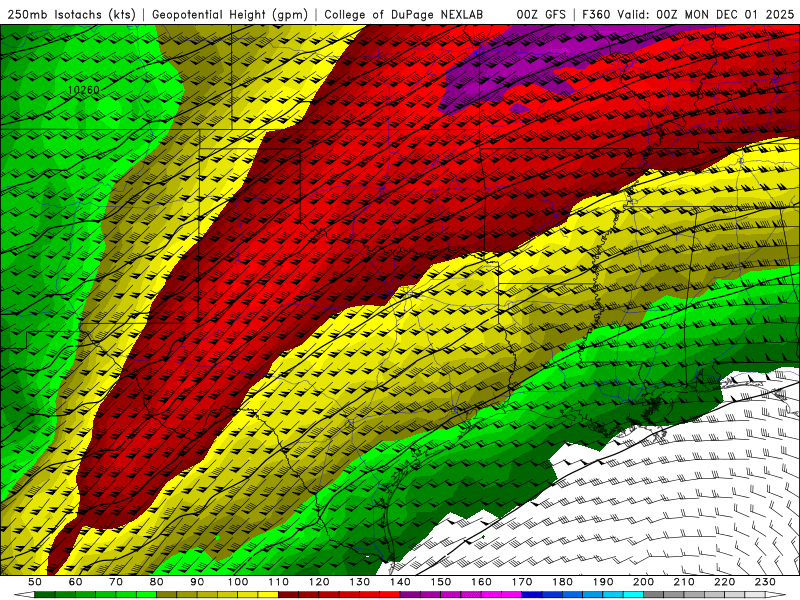Screen dimensions: 800x600
Task: Click the 60 knot color bar label
Action: tap(75, 582)
